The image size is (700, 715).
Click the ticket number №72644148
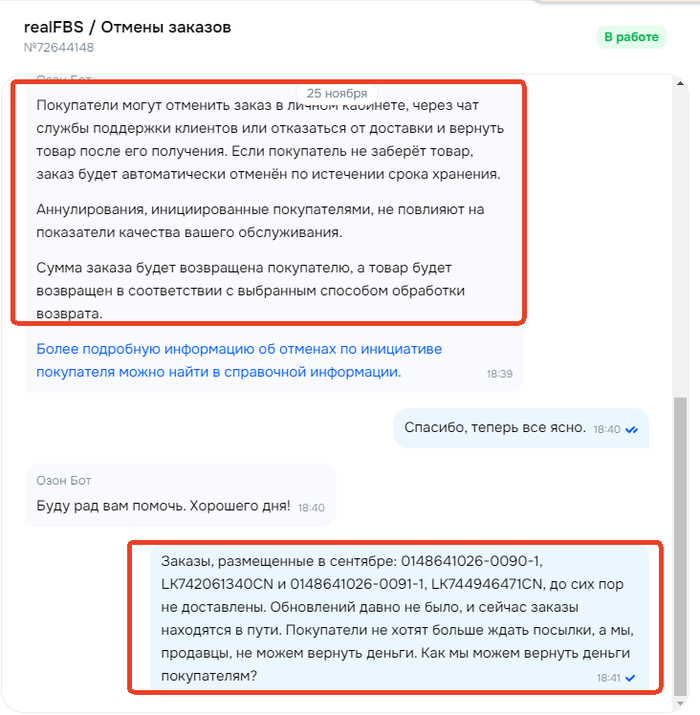click(x=59, y=47)
